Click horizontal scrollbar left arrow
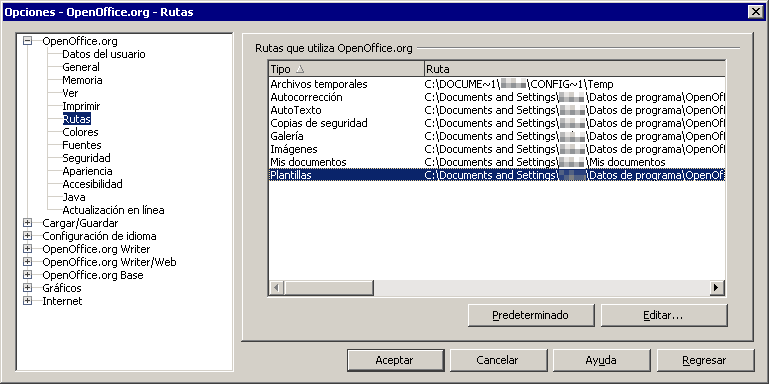Screen dimensions: 769x384 [277, 288]
